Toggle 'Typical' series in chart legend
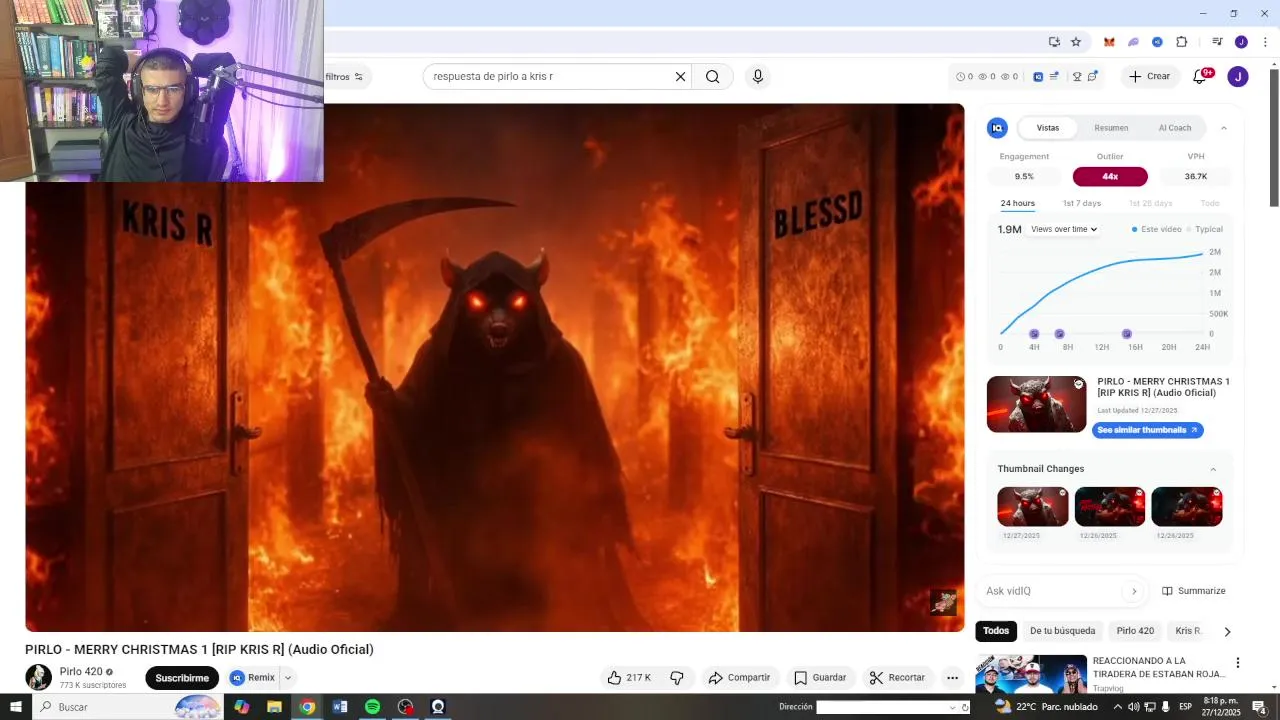Viewport: 1280px width, 720px height. [x=1204, y=229]
